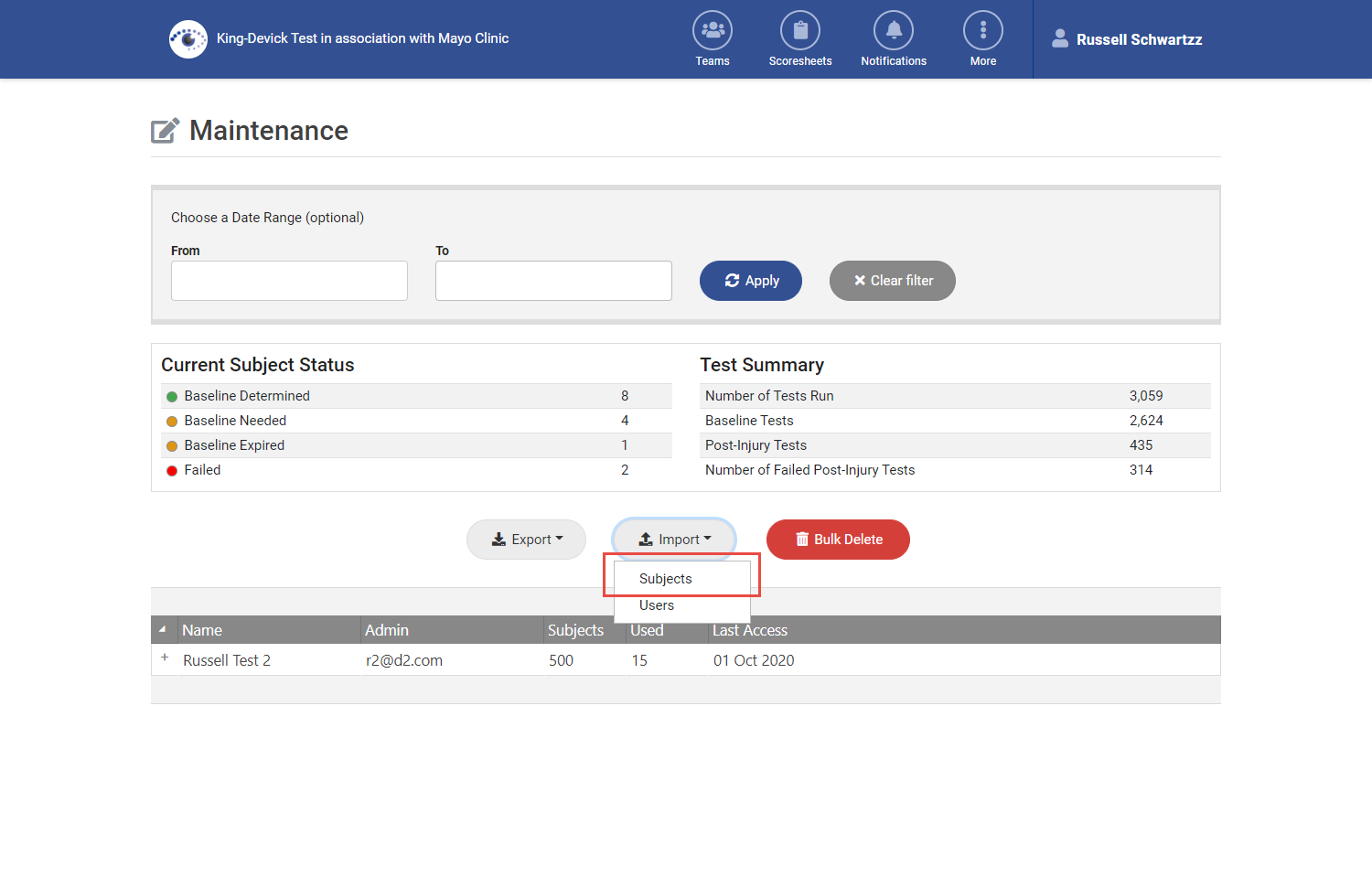Click the sort triangle in table header
Viewport: 1372px width, 877px height.
pos(163,630)
